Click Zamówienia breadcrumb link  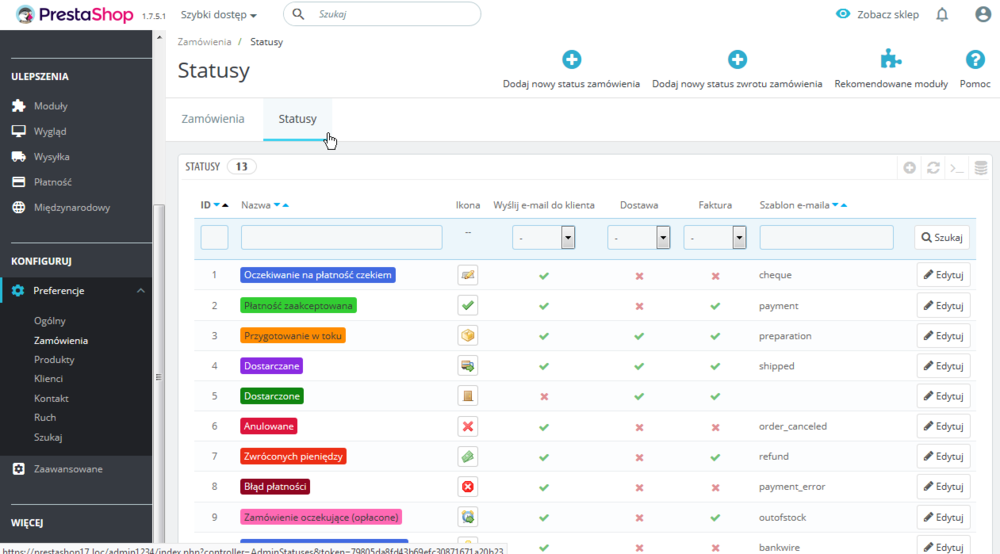tap(204, 41)
